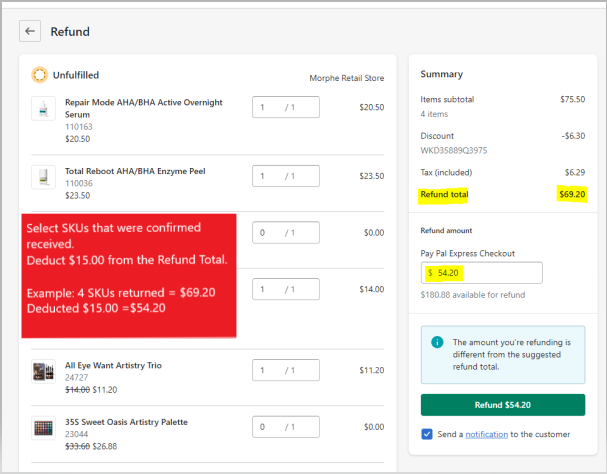This screenshot has height=474, width=607.
Task: Open the 35S Sweet Oasis Palette thumbnail
Action: click(x=43, y=428)
